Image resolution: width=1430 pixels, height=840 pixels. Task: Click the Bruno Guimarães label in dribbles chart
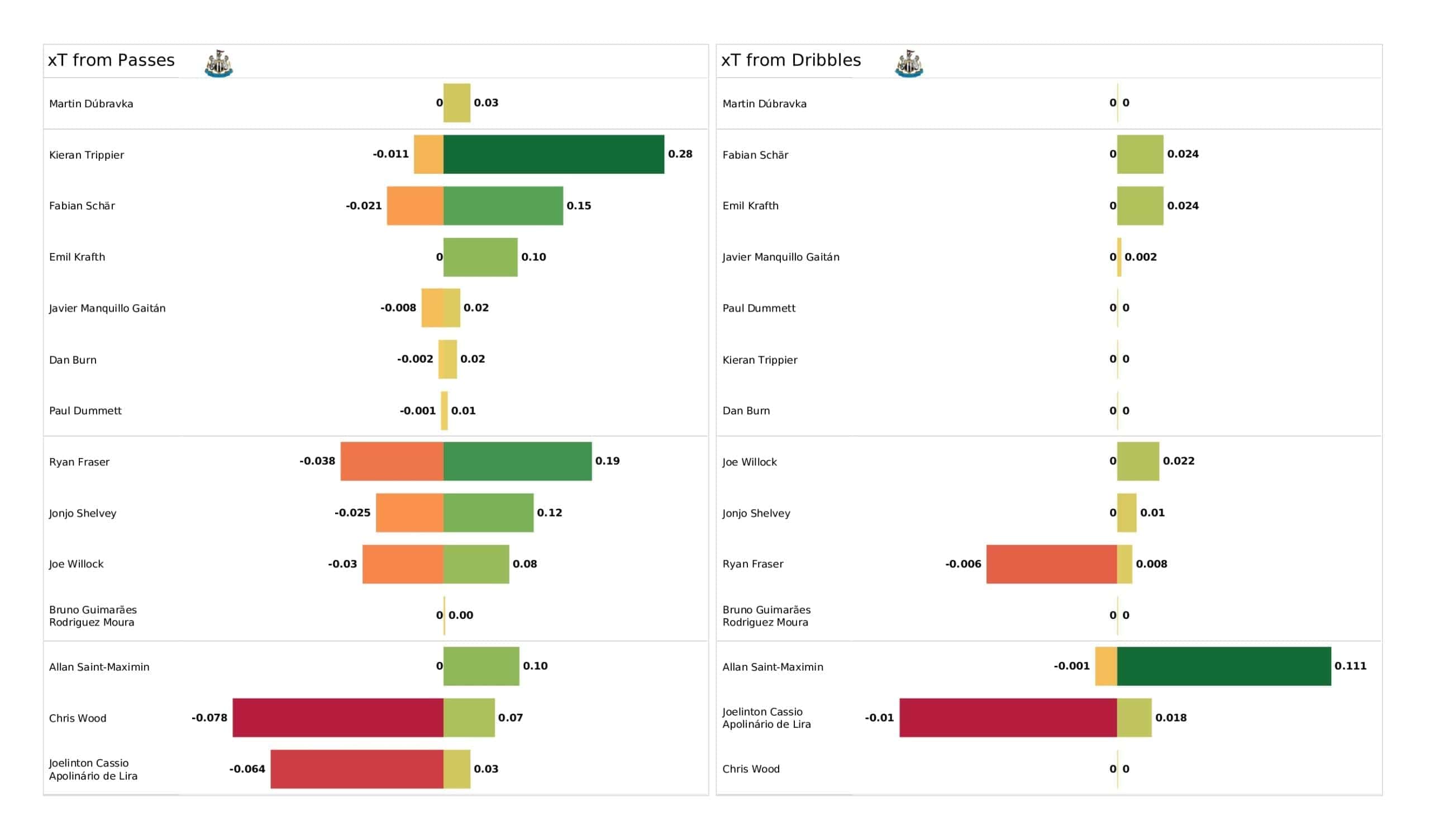766,616
